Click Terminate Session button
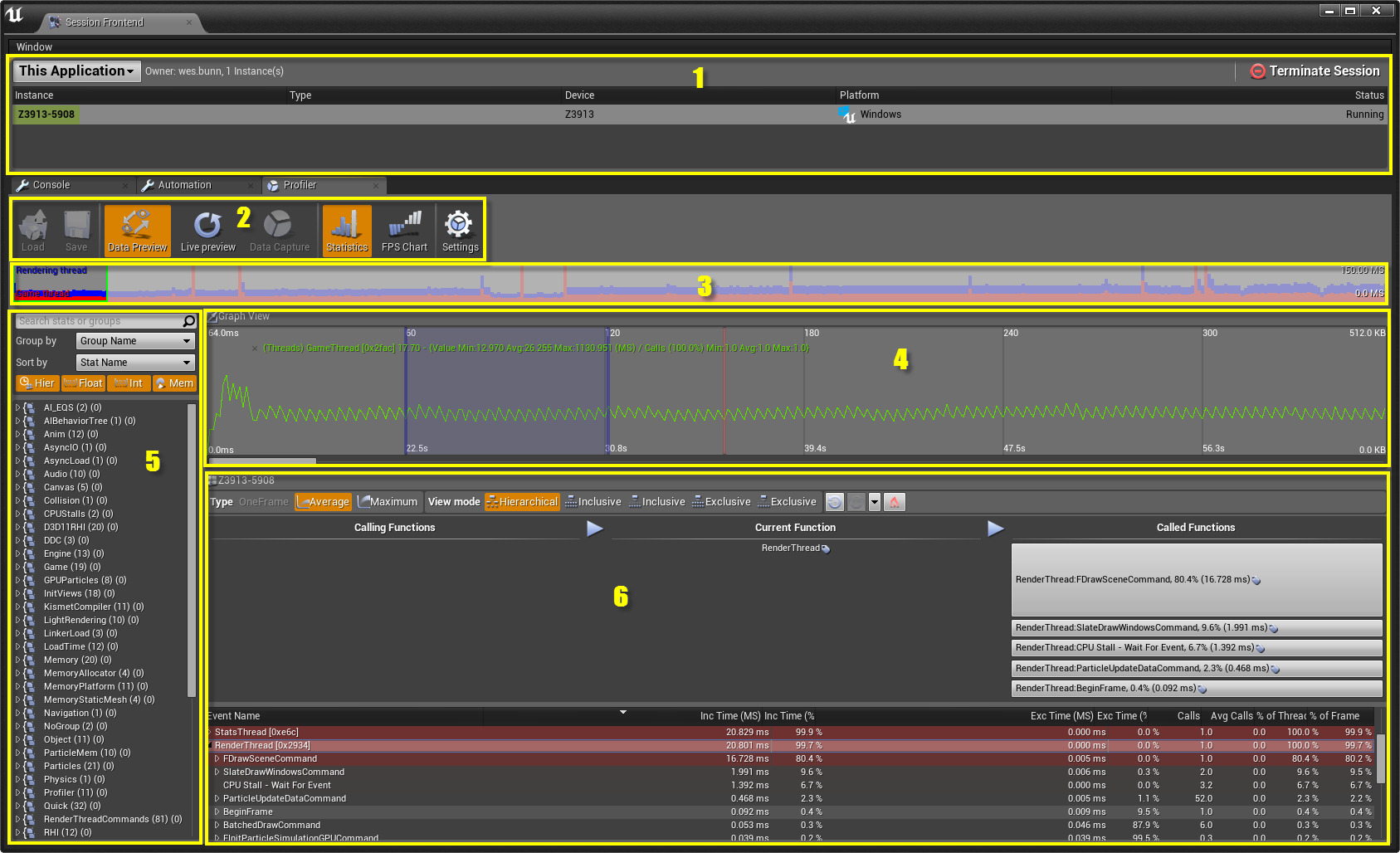The height and width of the screenshot is (853, 1400). click(1315, 71)
